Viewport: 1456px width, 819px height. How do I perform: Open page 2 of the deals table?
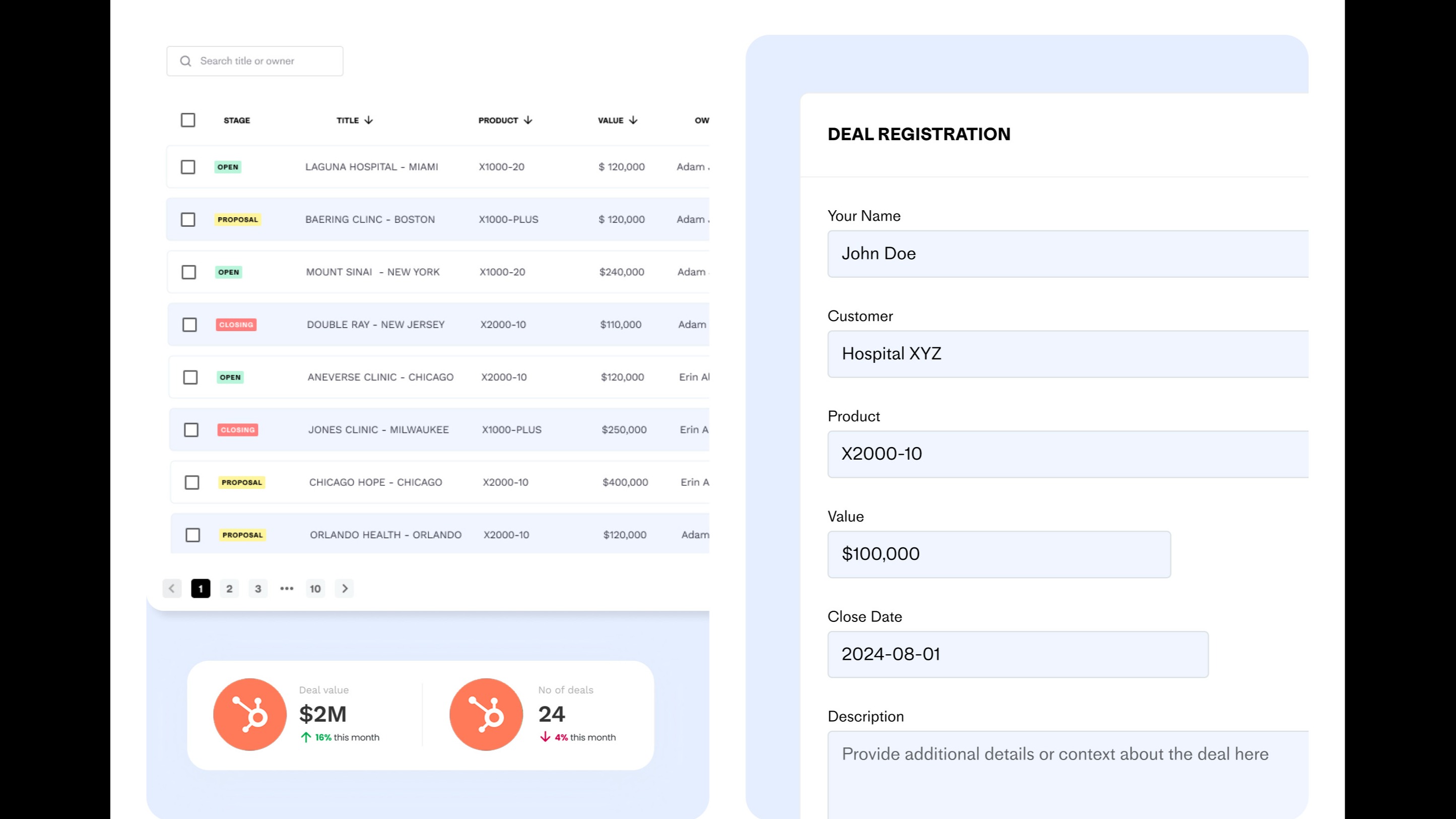(229, 588)
